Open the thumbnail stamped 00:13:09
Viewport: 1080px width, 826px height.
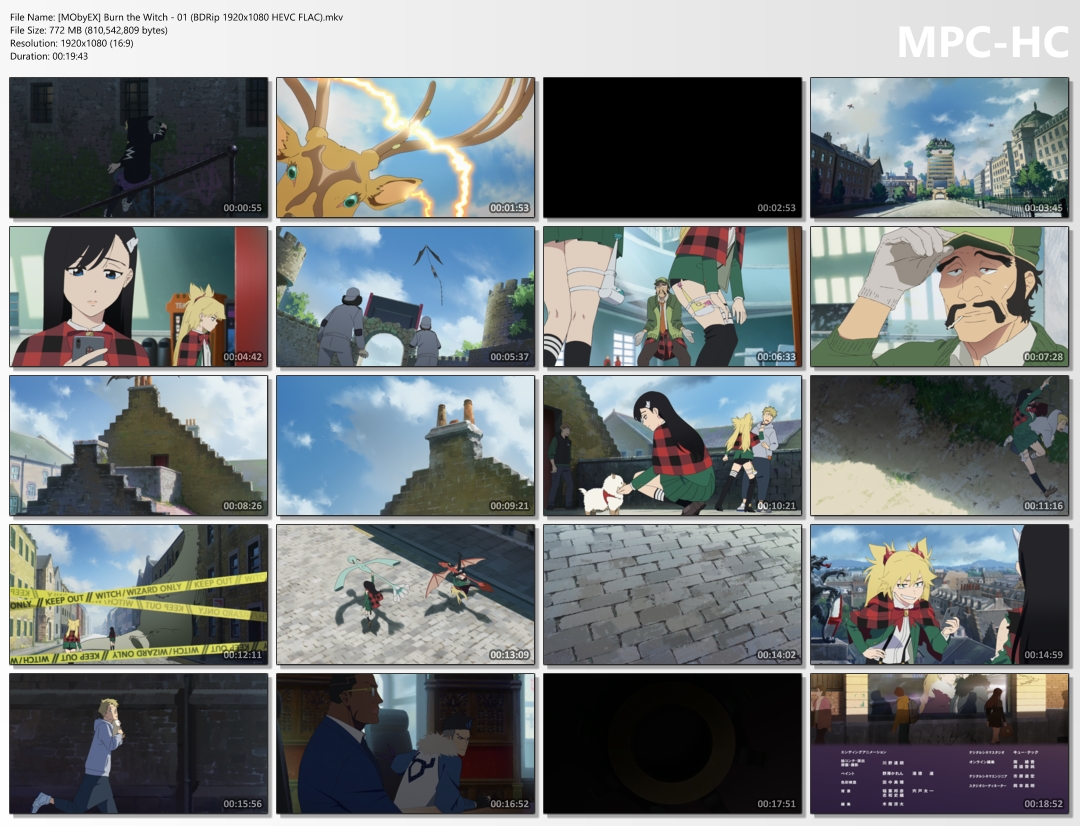pos(406,595)
